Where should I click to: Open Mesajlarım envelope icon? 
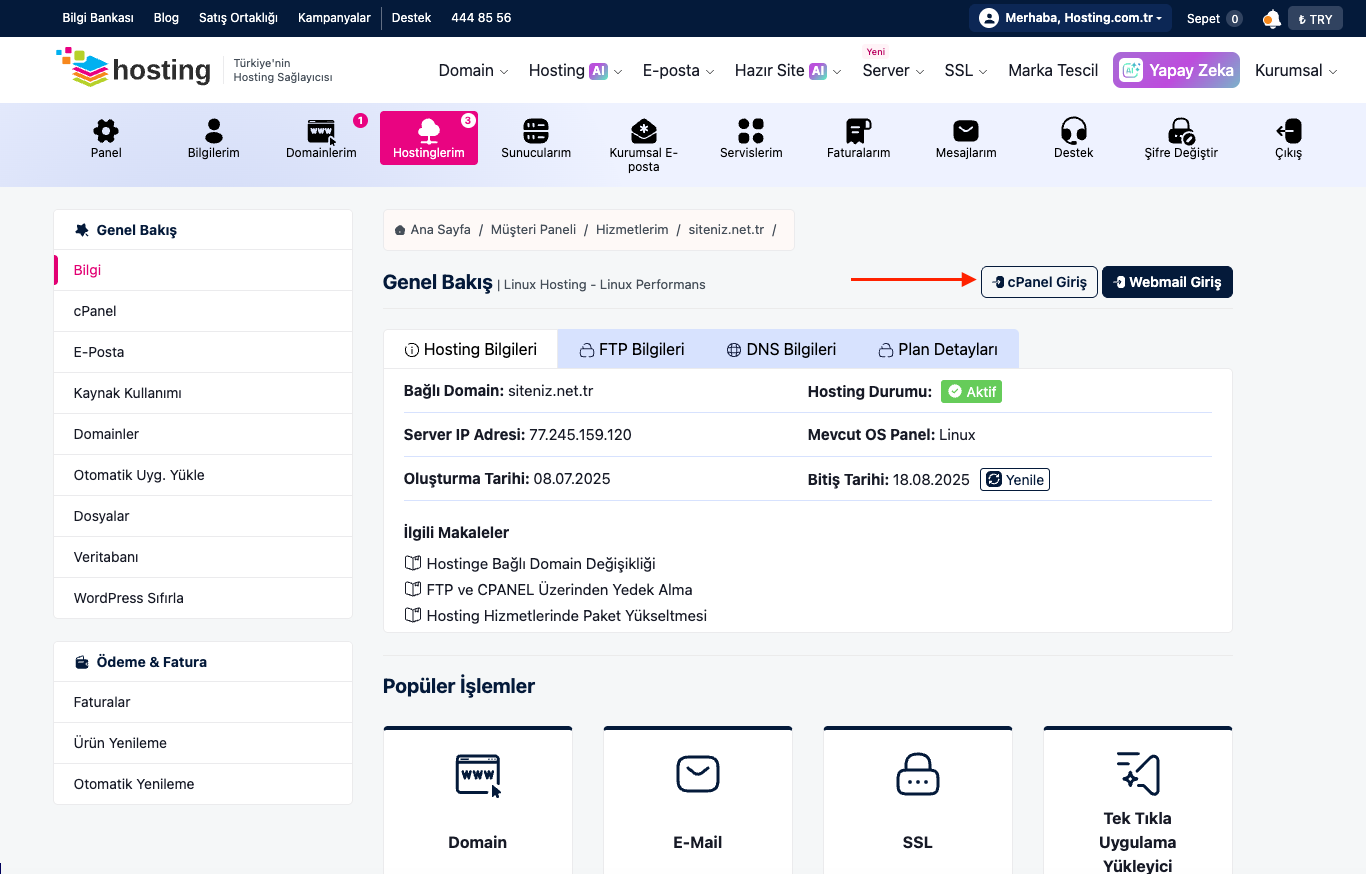[x=966, y=131]
